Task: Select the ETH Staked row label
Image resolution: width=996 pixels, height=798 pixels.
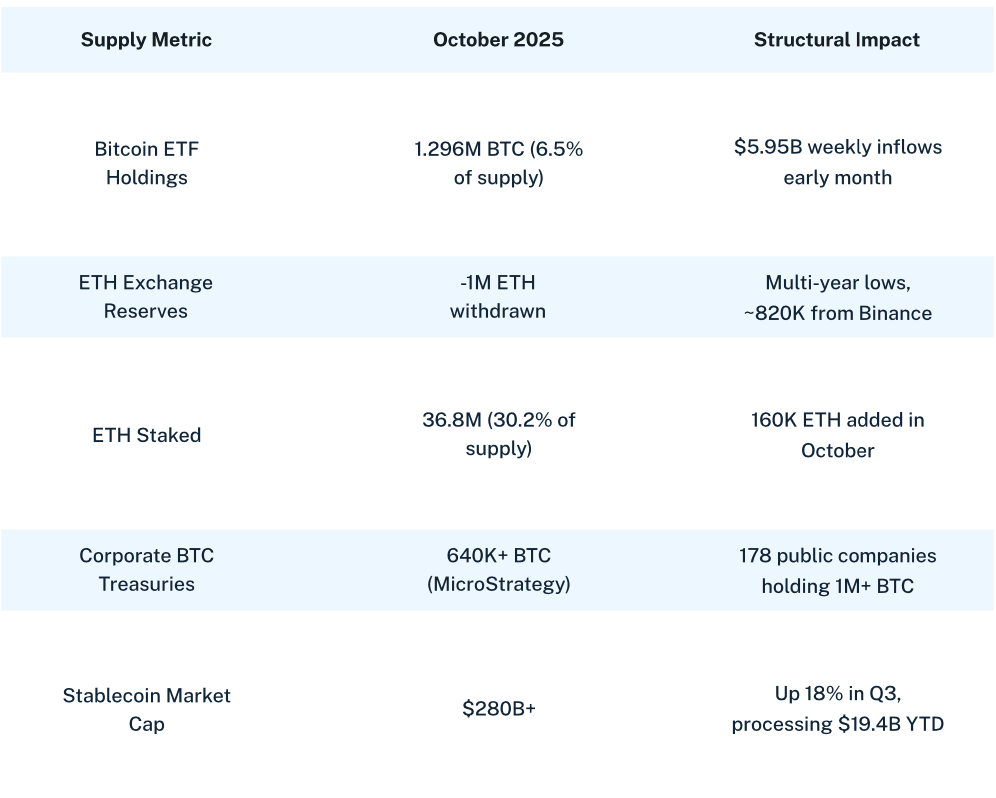Action: 146,435
